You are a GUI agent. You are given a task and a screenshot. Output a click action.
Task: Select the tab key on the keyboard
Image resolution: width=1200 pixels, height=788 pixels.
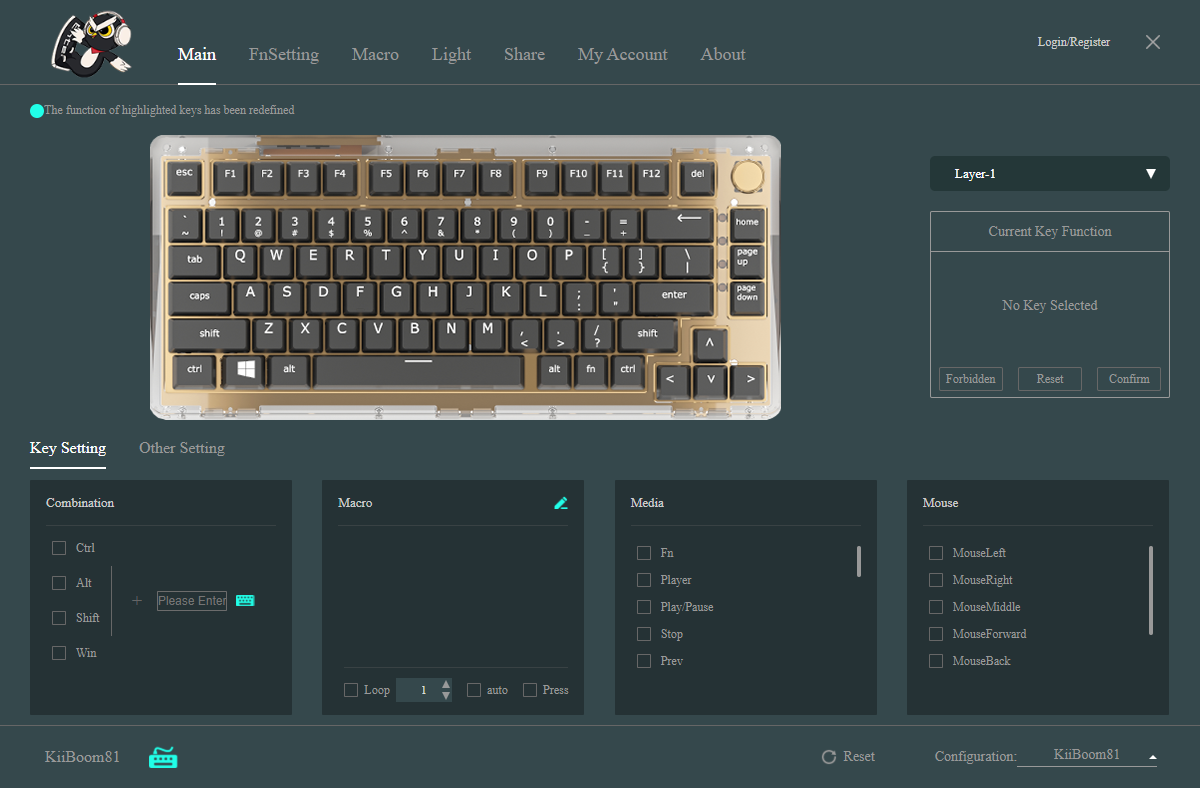tap(194, 260)
